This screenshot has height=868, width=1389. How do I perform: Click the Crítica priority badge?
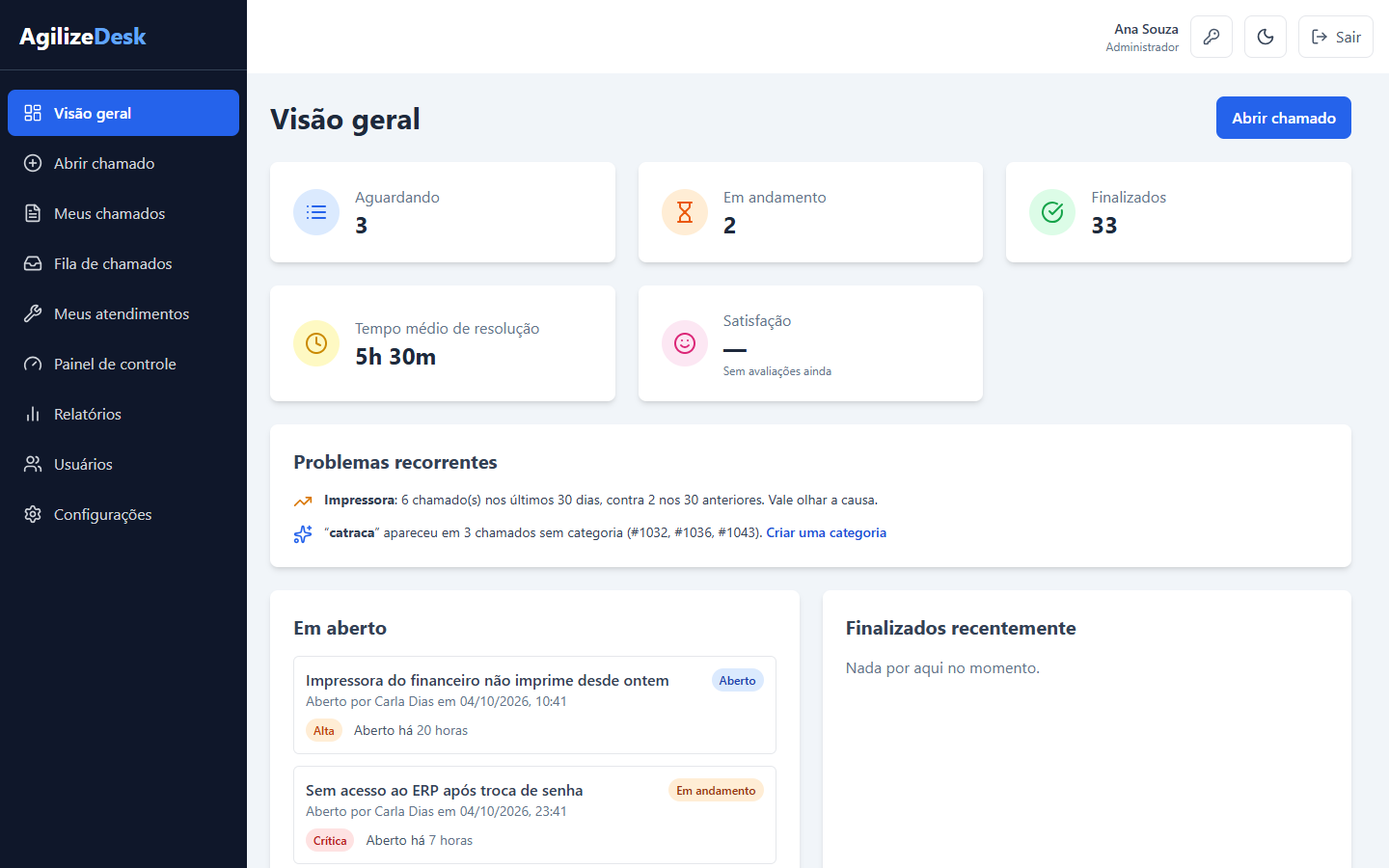click(330, 840)
